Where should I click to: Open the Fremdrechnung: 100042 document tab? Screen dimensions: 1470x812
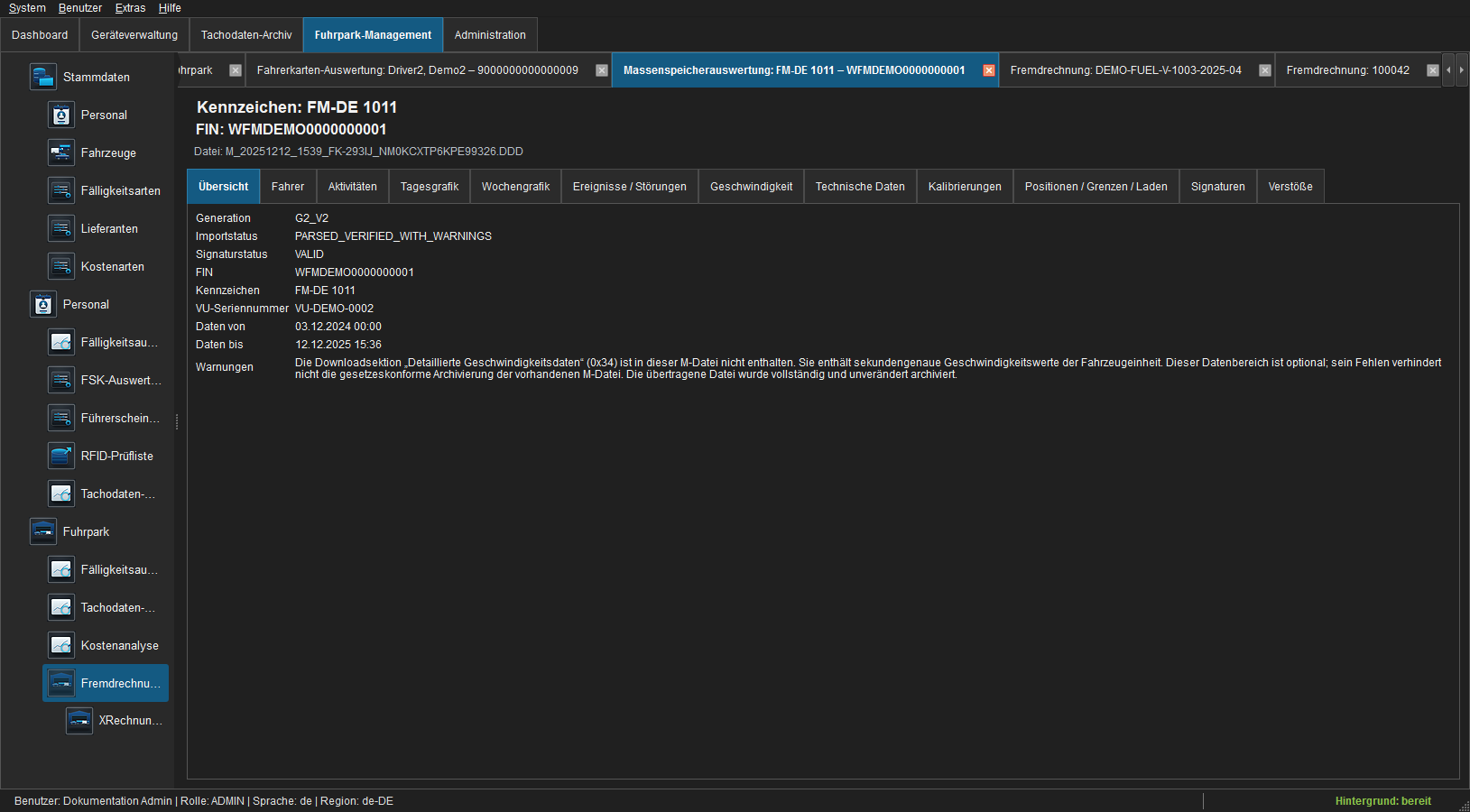(1347, 70)
